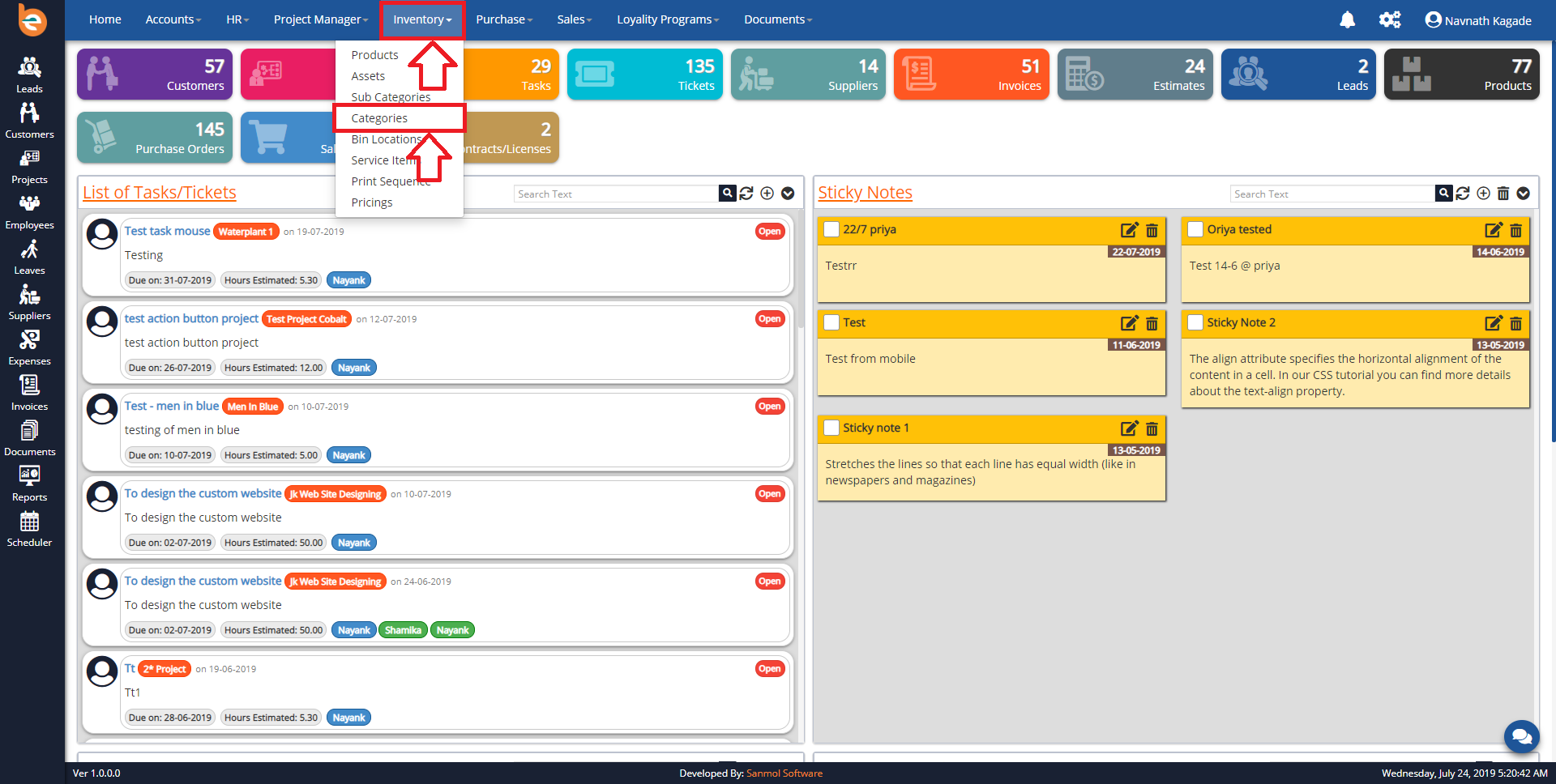This screenshot has height=784, width=1556.
Task: Open the 57 Customers tile
Action: (x=155, y=75)
